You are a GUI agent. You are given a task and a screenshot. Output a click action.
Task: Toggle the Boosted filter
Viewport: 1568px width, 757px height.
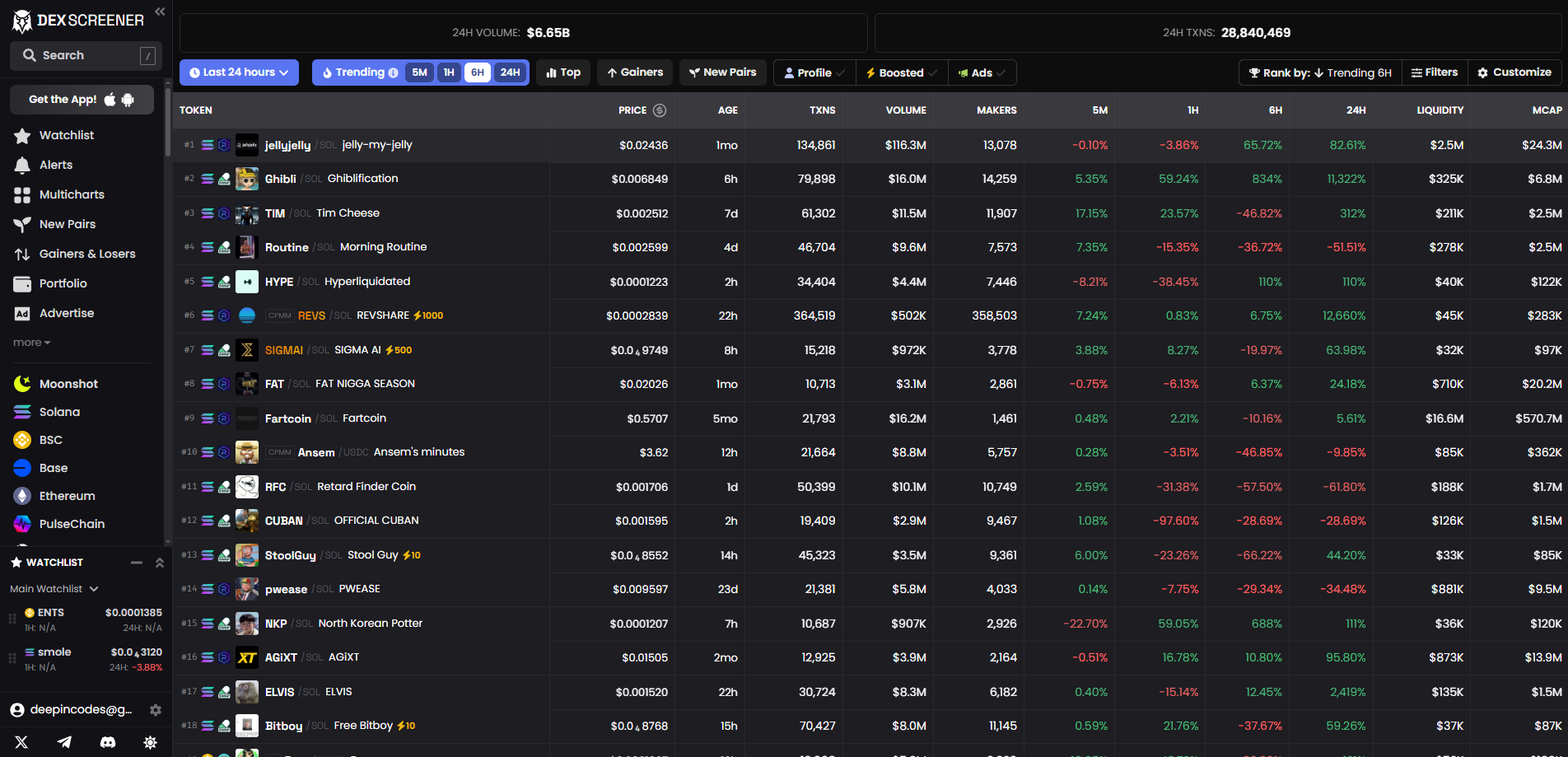(901, 73)
